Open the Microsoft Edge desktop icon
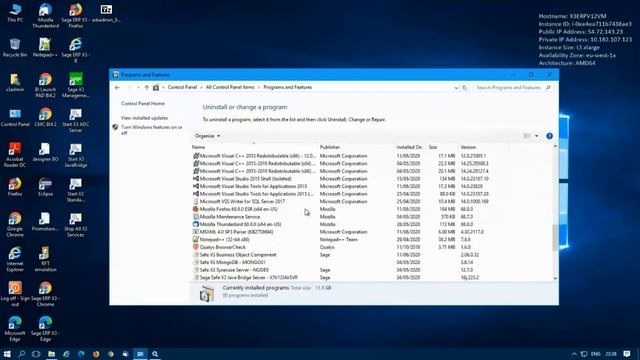 [x=15, y=329]
